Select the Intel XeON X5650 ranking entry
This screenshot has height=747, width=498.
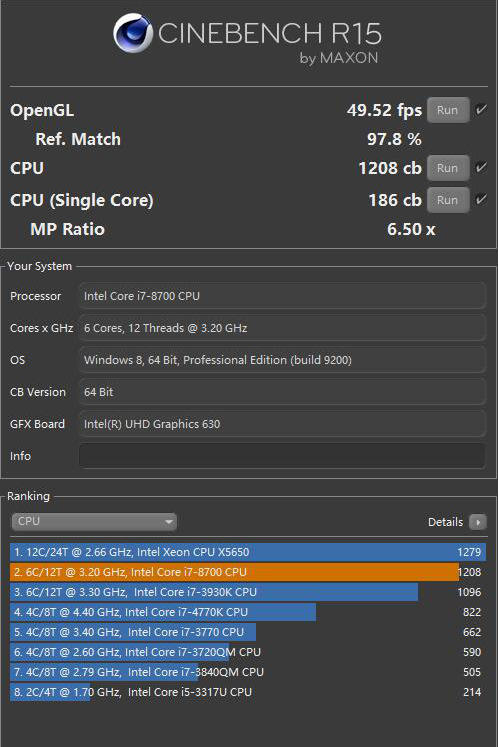pyautogui.click(x=248, y=552)
